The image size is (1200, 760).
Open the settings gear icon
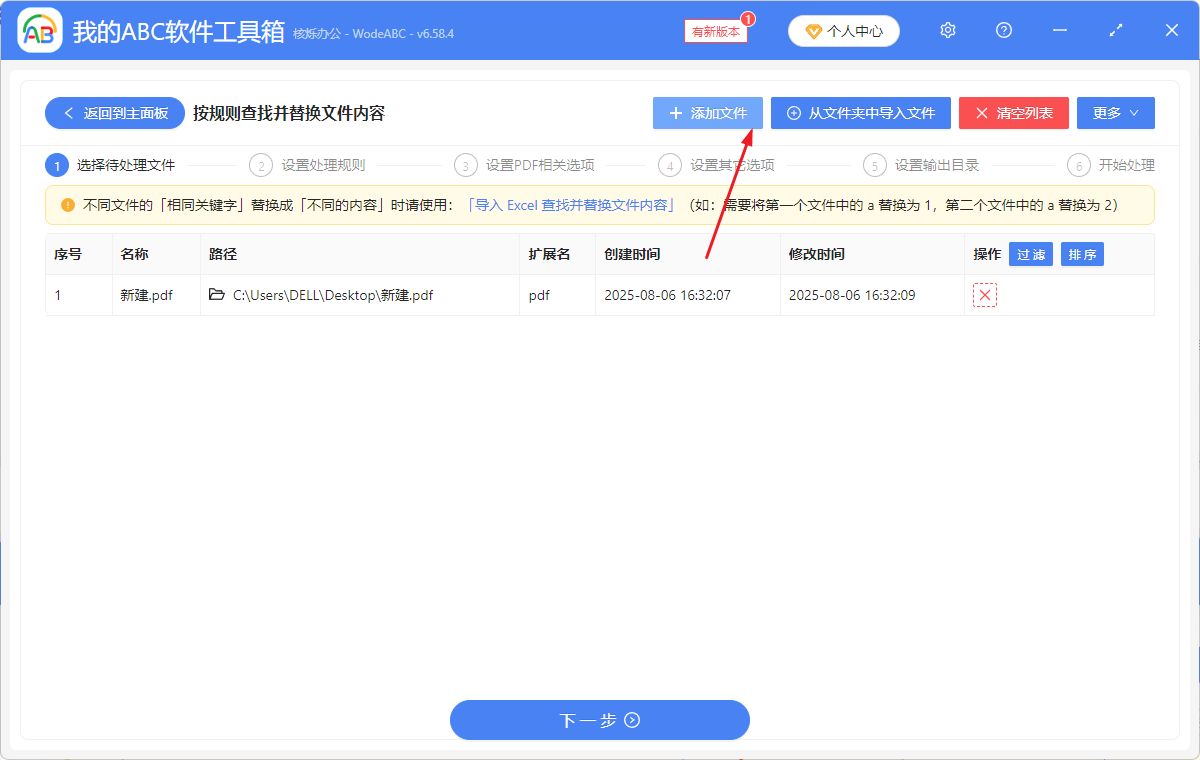pos(947,30)
